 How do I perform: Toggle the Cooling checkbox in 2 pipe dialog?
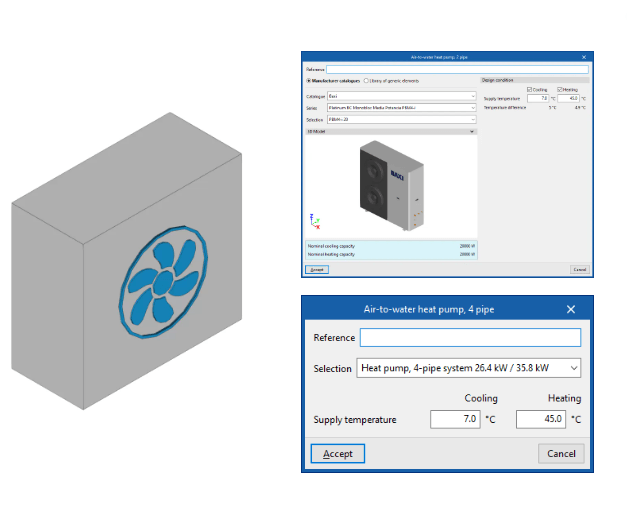pyautogui.click(x=529, y=90)
